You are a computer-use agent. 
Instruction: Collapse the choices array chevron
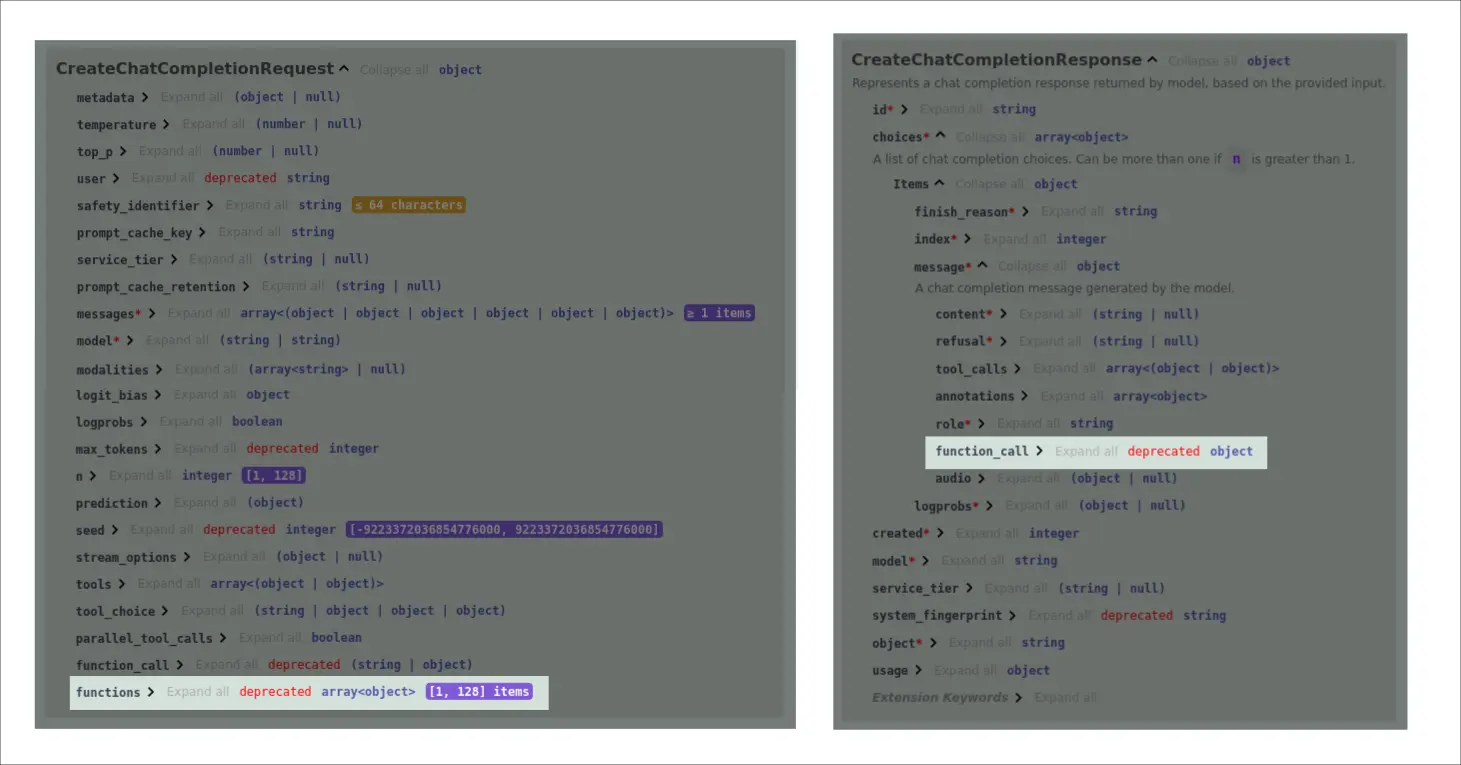940,136
